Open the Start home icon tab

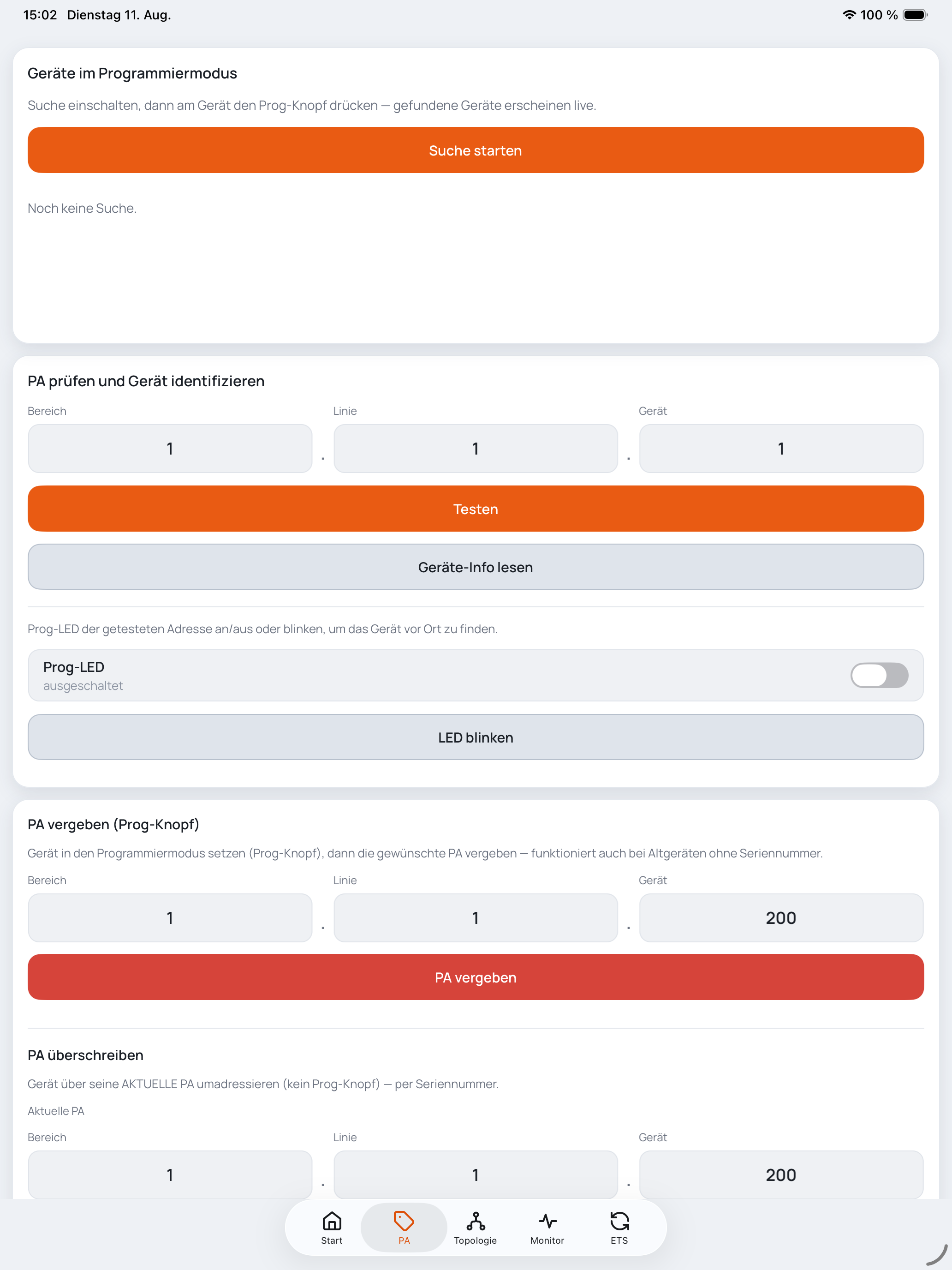(332, 1228)
